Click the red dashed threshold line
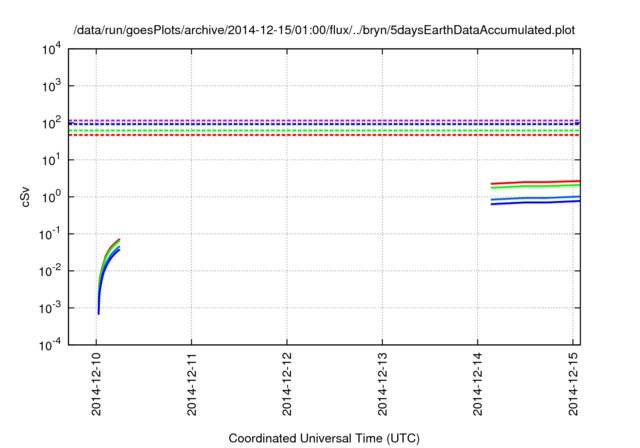The image size is (640, 448). (324, 135)
